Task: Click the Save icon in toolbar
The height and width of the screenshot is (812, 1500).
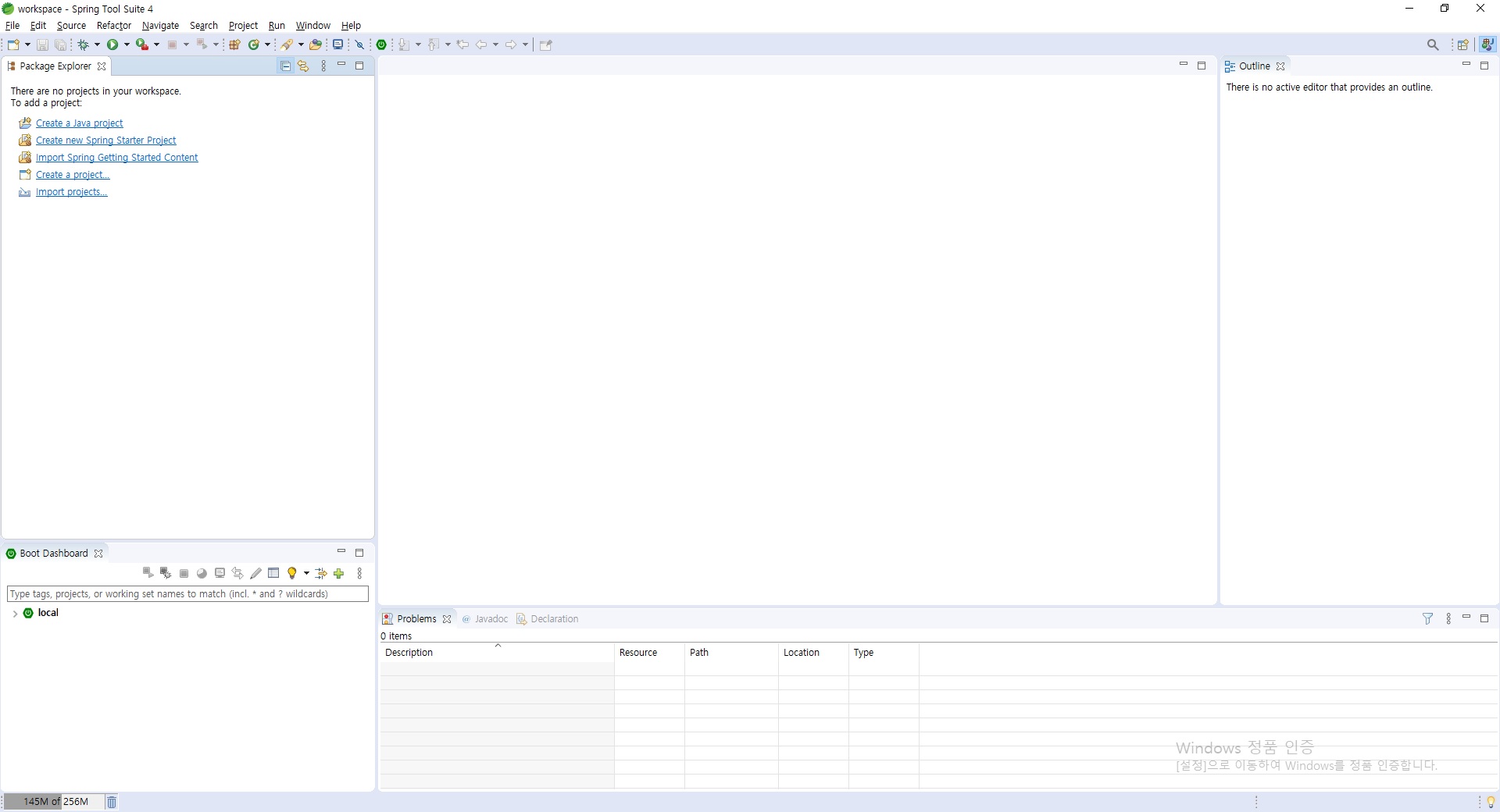Action: (x=42, y=45)
